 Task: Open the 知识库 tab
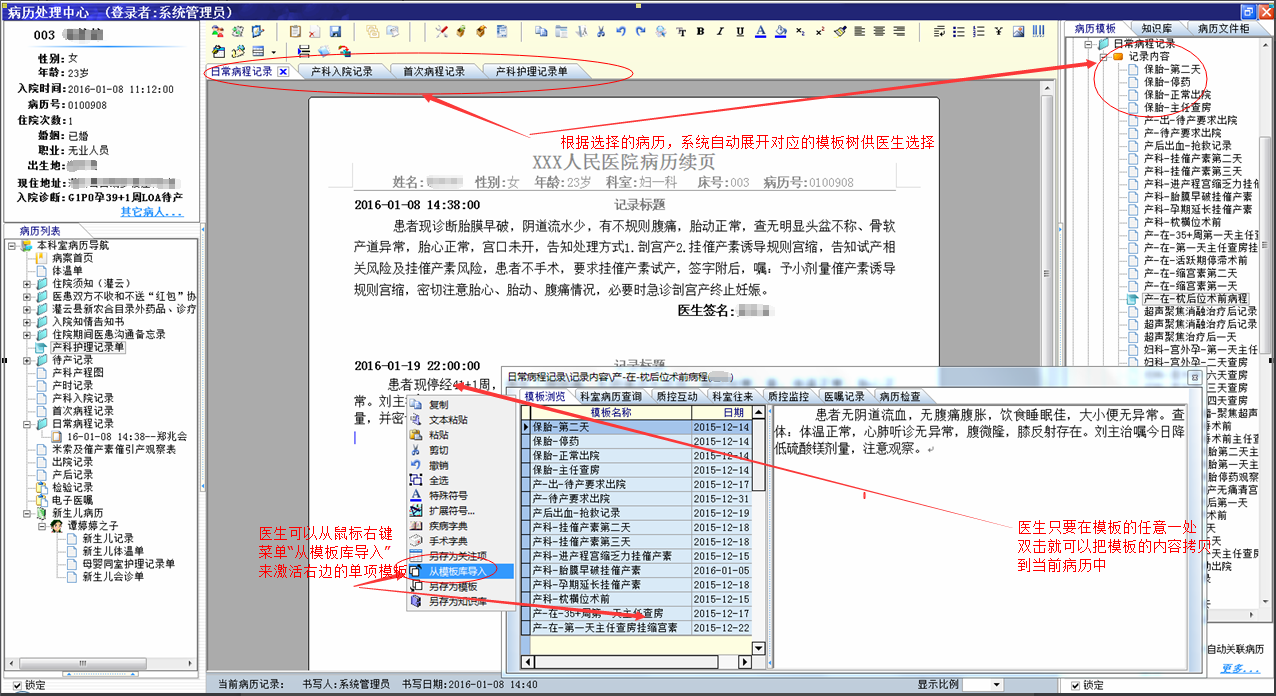1157,29
